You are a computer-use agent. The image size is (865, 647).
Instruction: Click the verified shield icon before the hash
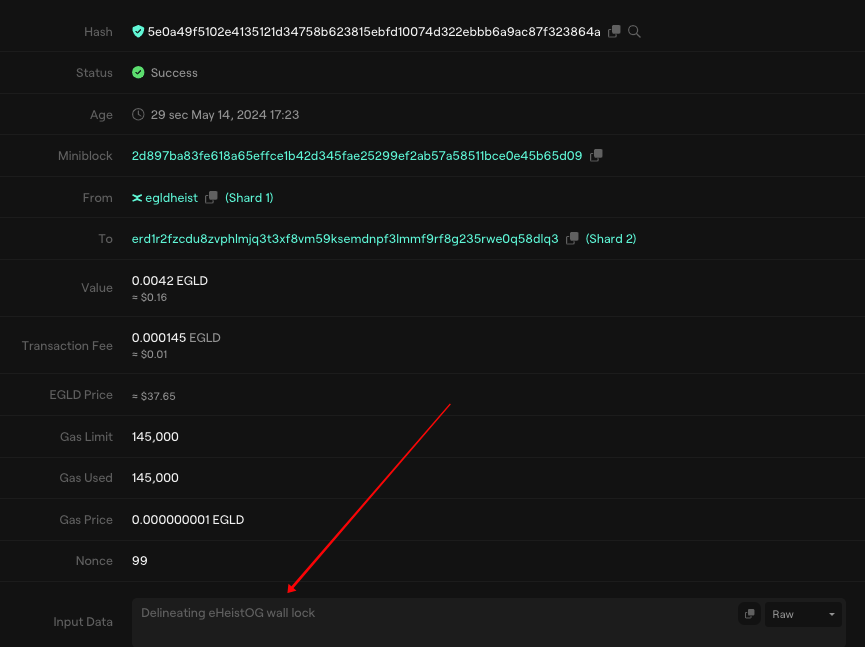click(138, 31)
